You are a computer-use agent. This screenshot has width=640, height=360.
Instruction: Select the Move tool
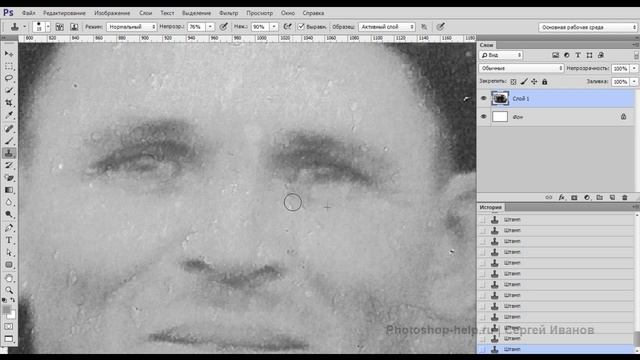[9, 53]
